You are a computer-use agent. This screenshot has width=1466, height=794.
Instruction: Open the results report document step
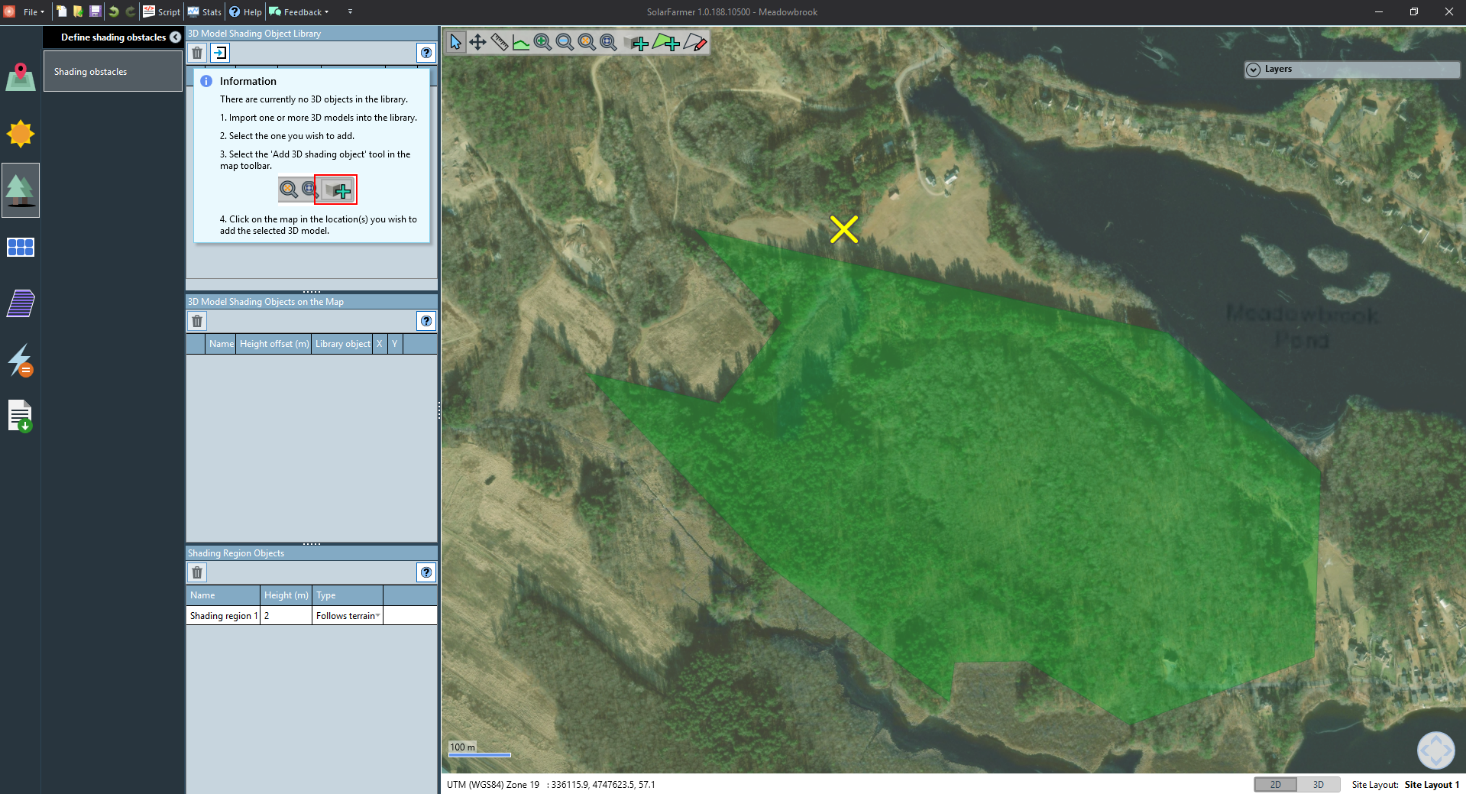[x=21, y=416]
